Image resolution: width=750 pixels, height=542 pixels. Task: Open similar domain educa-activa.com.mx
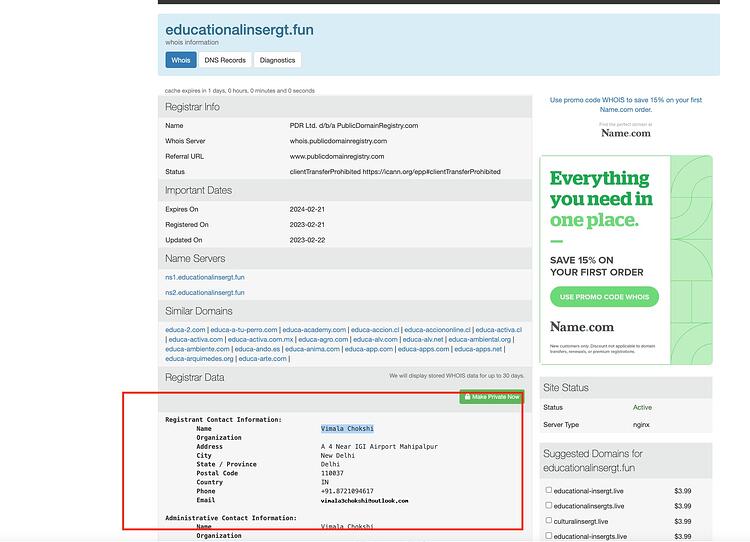point(260,339)
